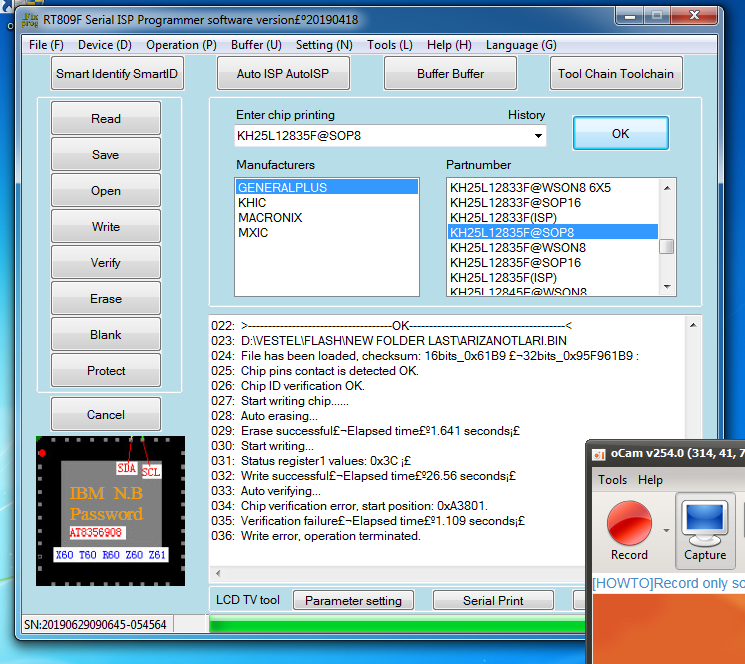This screenshot has height=664, width=745.
Task: Select MACRONIX in Manufacturers list
Action: point(269,218)
